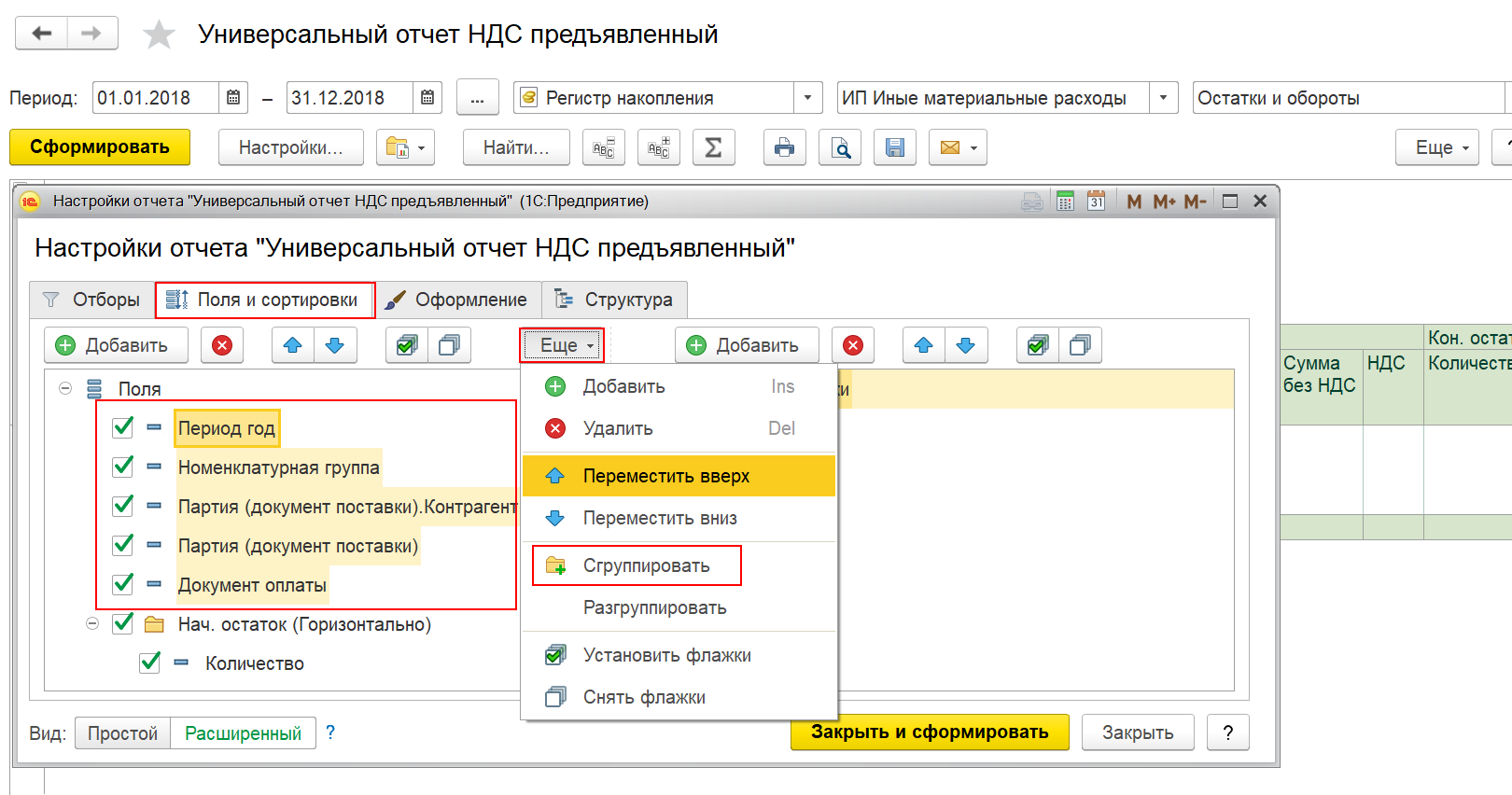
Task: Click uncheck-all icon in left fields toolbar
Action: click(x=449, y=345)
